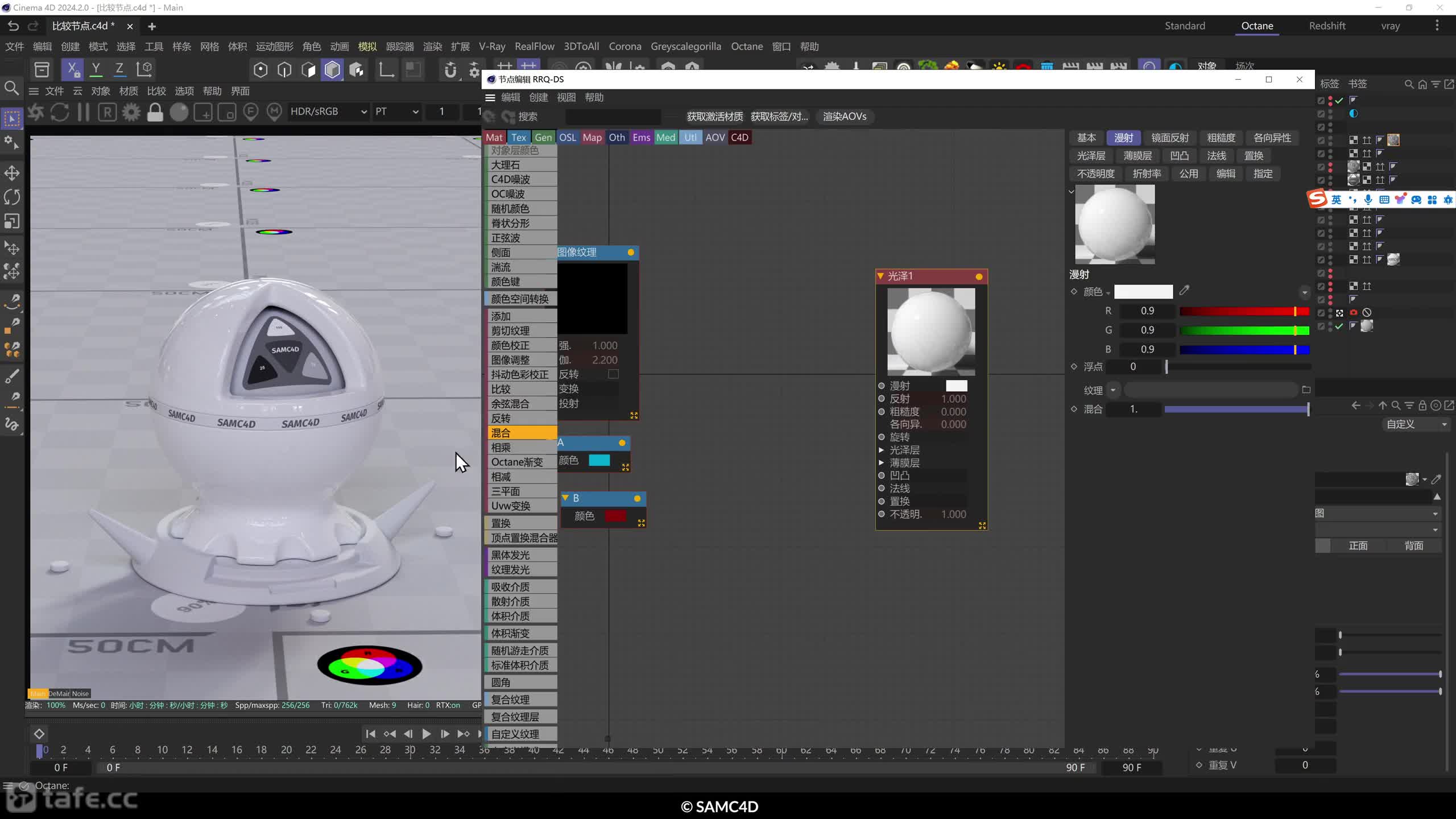Collapse the material preview chevron

(x=1072, y=192)
